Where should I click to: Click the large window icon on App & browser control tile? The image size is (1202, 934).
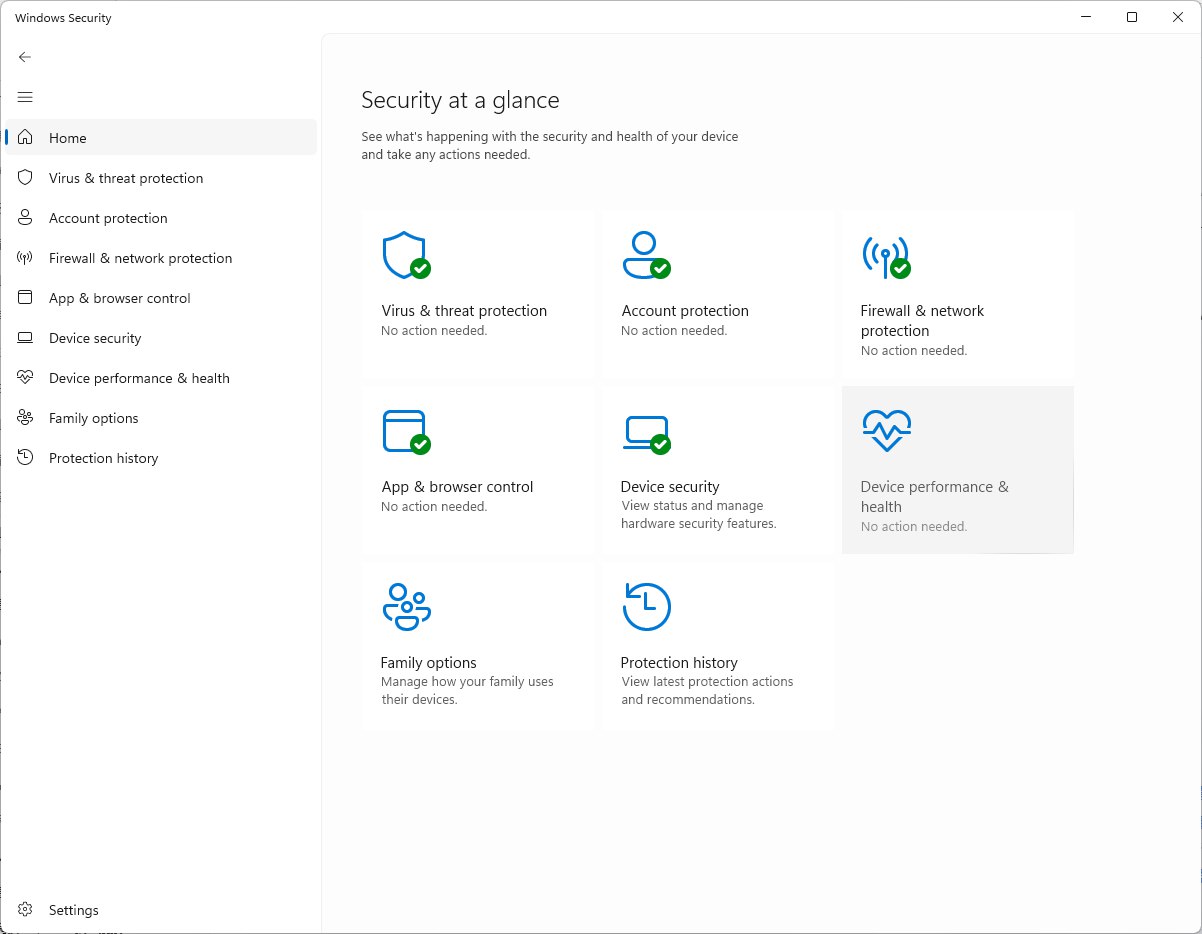[x=405, y=431]
